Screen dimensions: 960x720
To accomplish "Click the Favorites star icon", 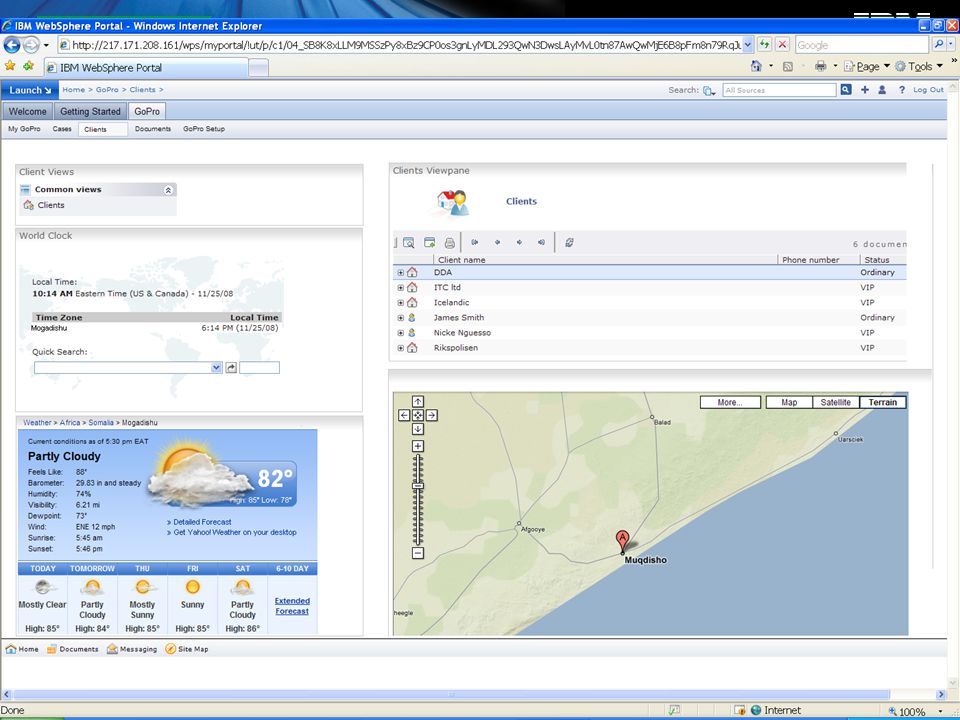I will pos(10,66).
